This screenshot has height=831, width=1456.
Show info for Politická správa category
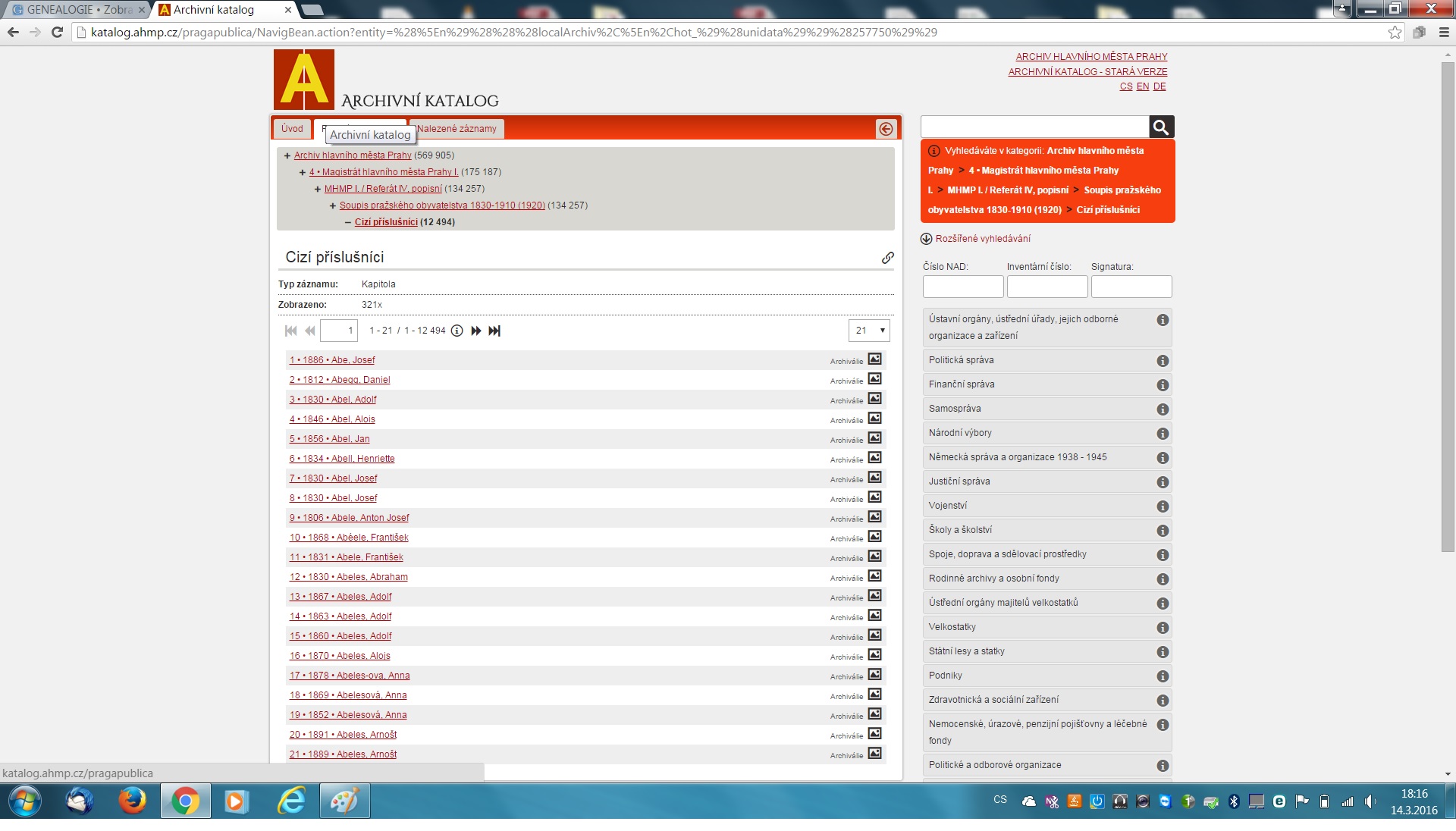coord(1162,361)
